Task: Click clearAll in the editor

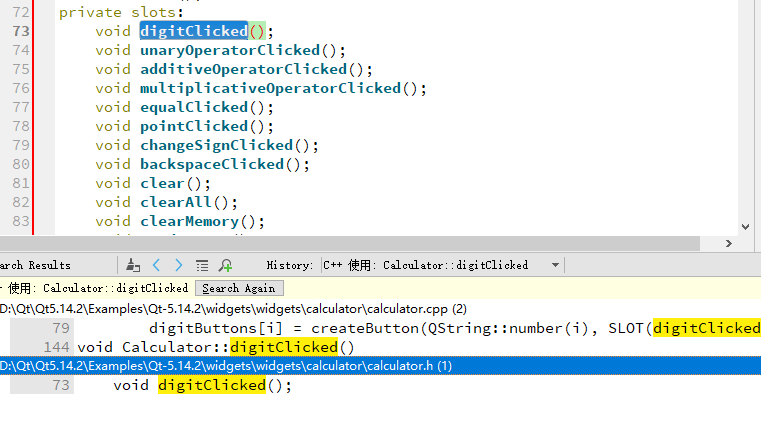Action: [176, 202]
